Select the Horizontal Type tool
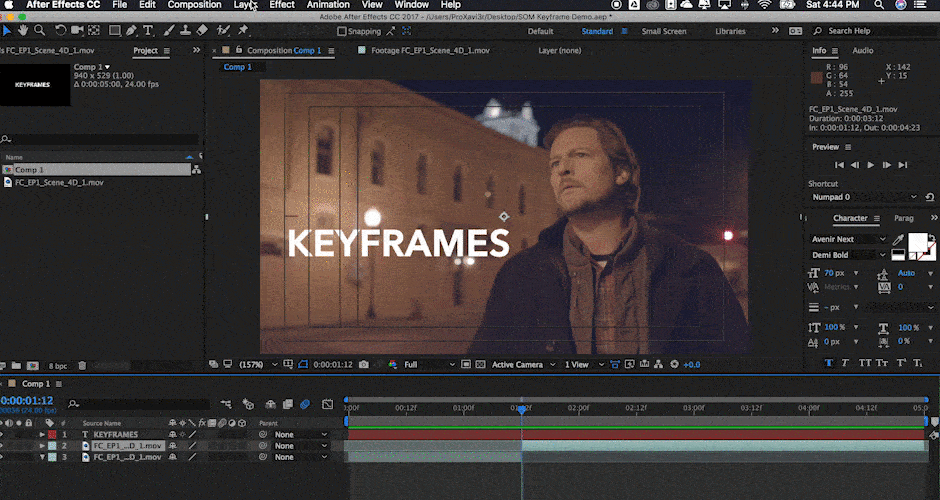The width and height of the screenshot is (940, 500). coord(147,30)
